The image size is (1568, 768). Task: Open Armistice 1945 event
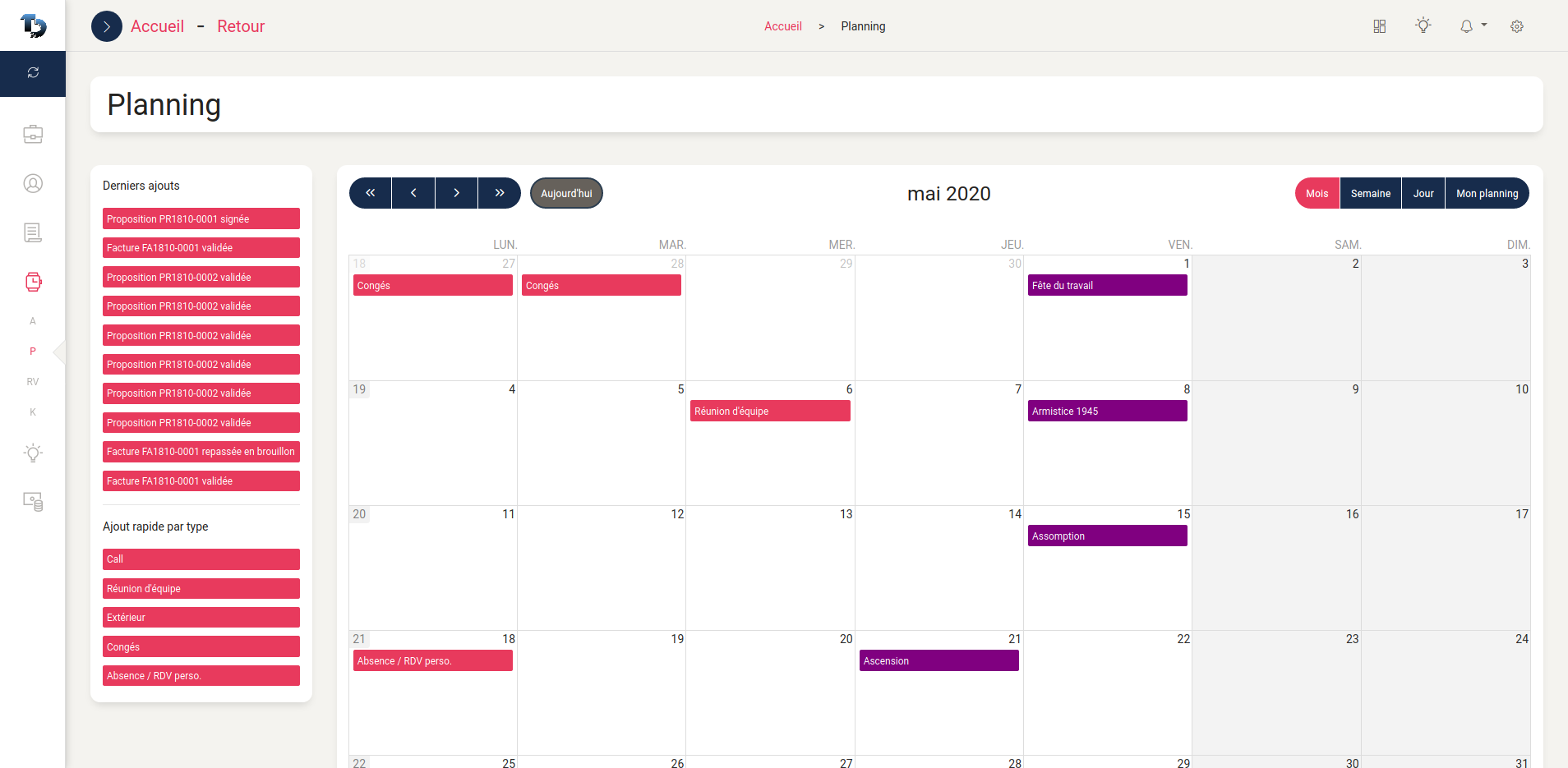(1108, 411)
